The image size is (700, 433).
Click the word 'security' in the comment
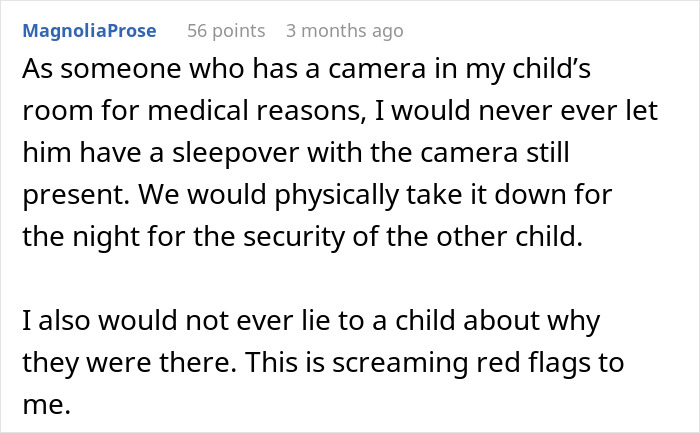coord(295,237)
